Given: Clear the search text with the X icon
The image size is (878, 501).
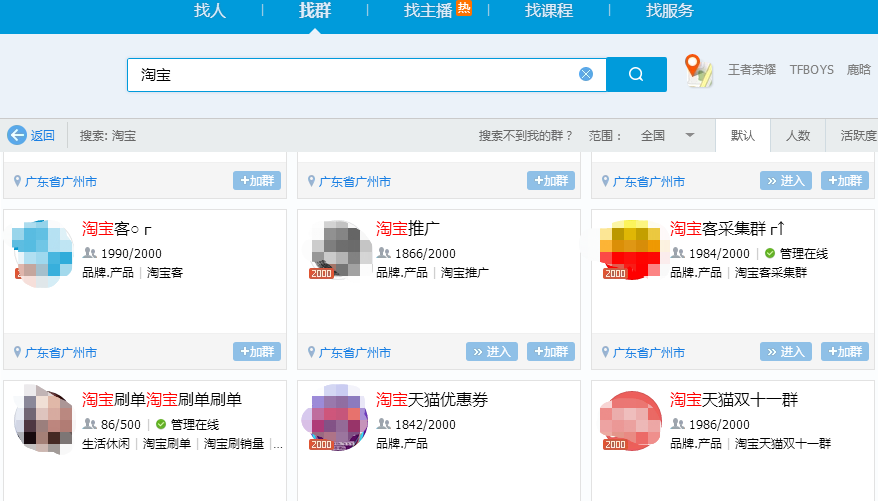Looking at the screenshot, I should coord(586,74).
